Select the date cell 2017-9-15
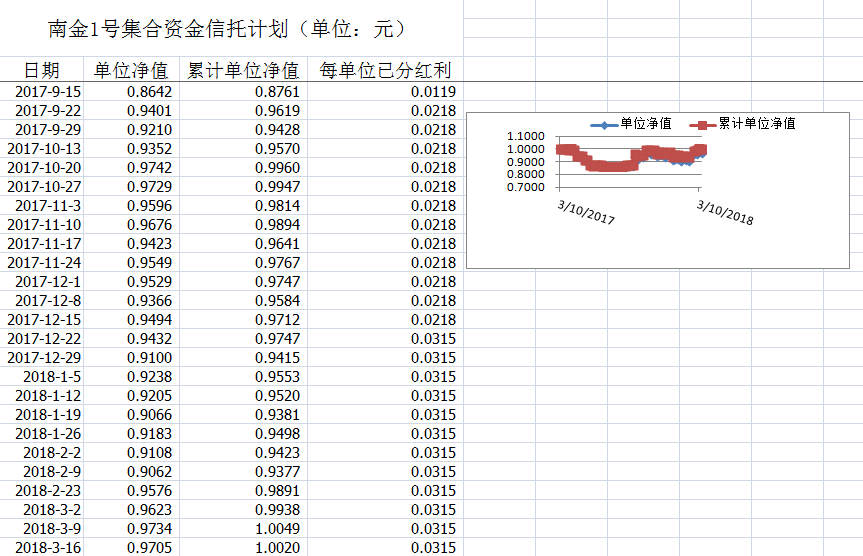 click(x=48, y=92)
